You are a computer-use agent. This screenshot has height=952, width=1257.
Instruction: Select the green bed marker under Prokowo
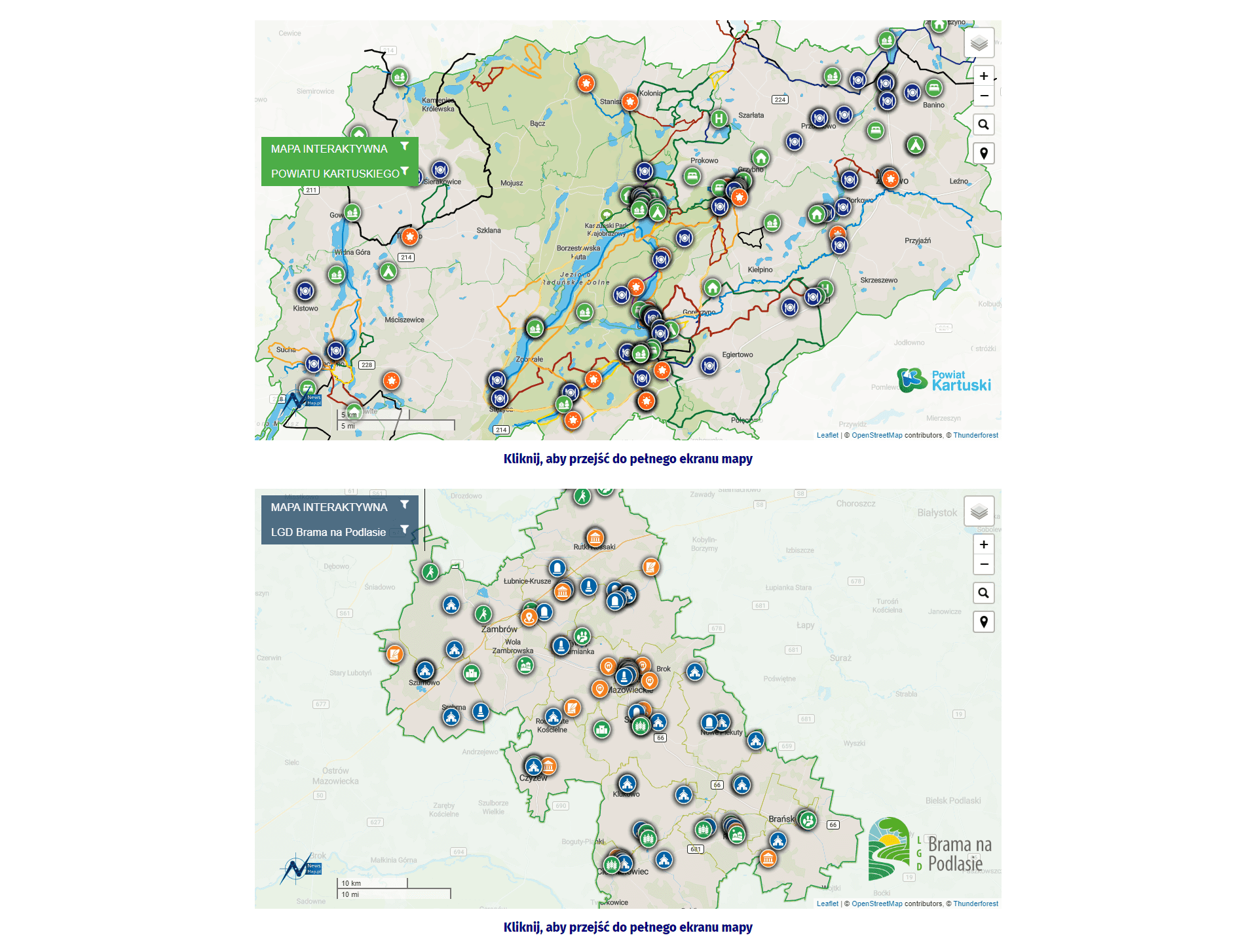point(692,176)
